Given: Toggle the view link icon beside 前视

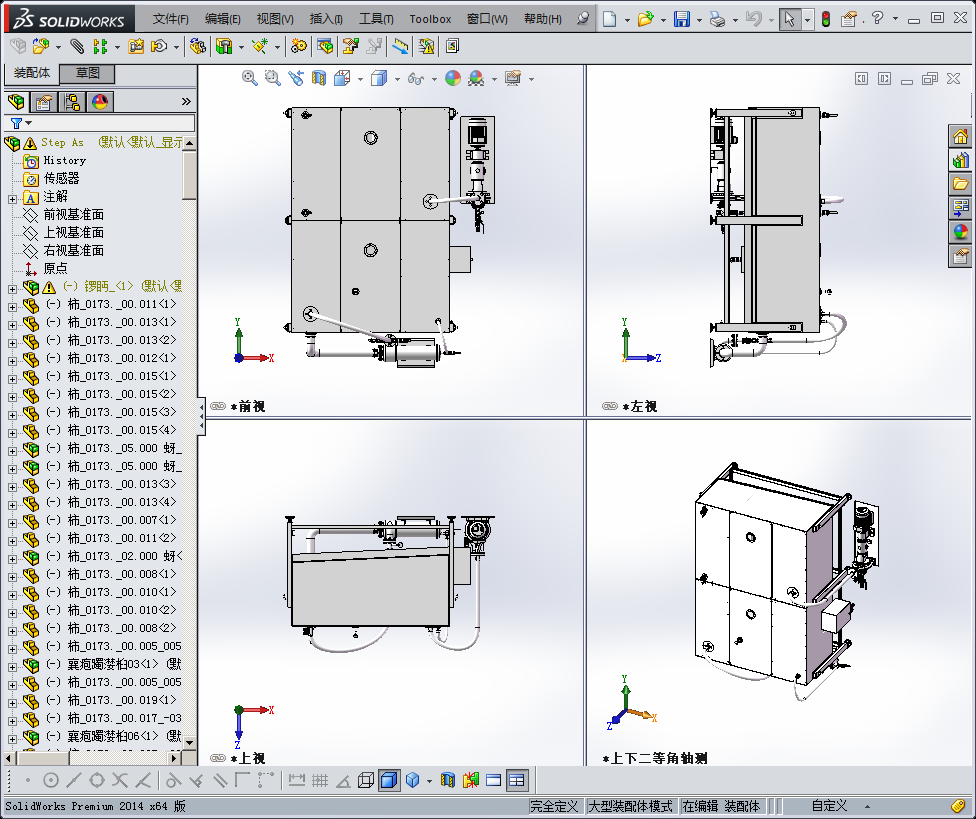Looking at the screenshot, I should (218, 406).
